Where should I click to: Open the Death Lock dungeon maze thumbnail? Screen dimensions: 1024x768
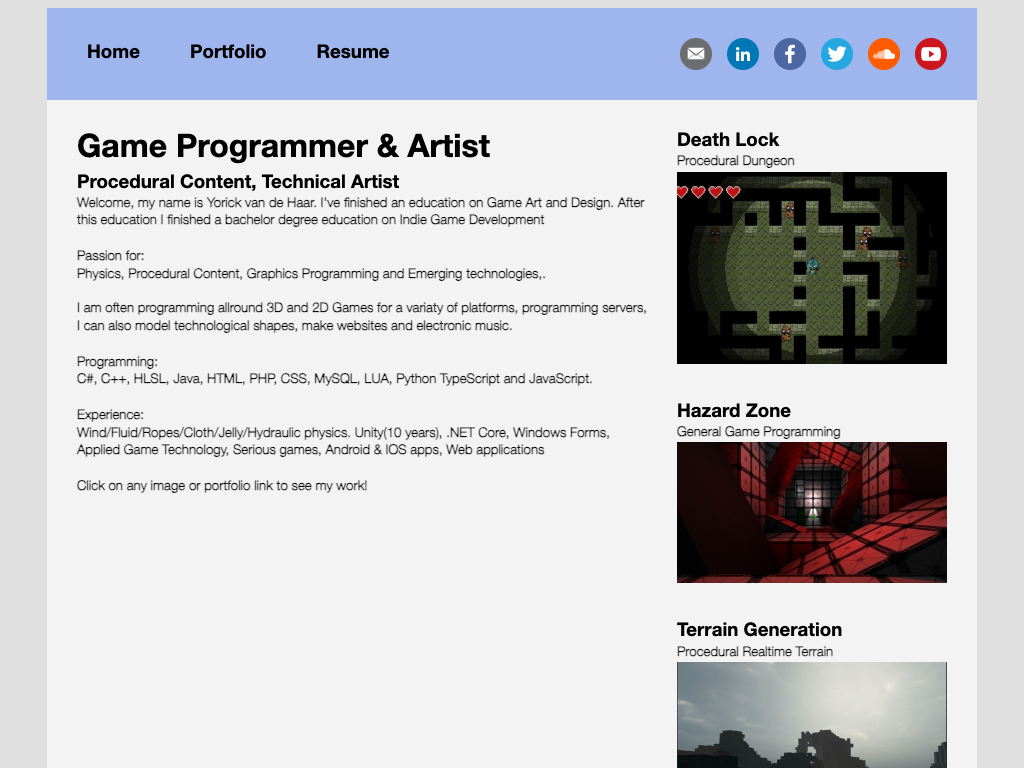pyautogui.click(x=811, y=268)
